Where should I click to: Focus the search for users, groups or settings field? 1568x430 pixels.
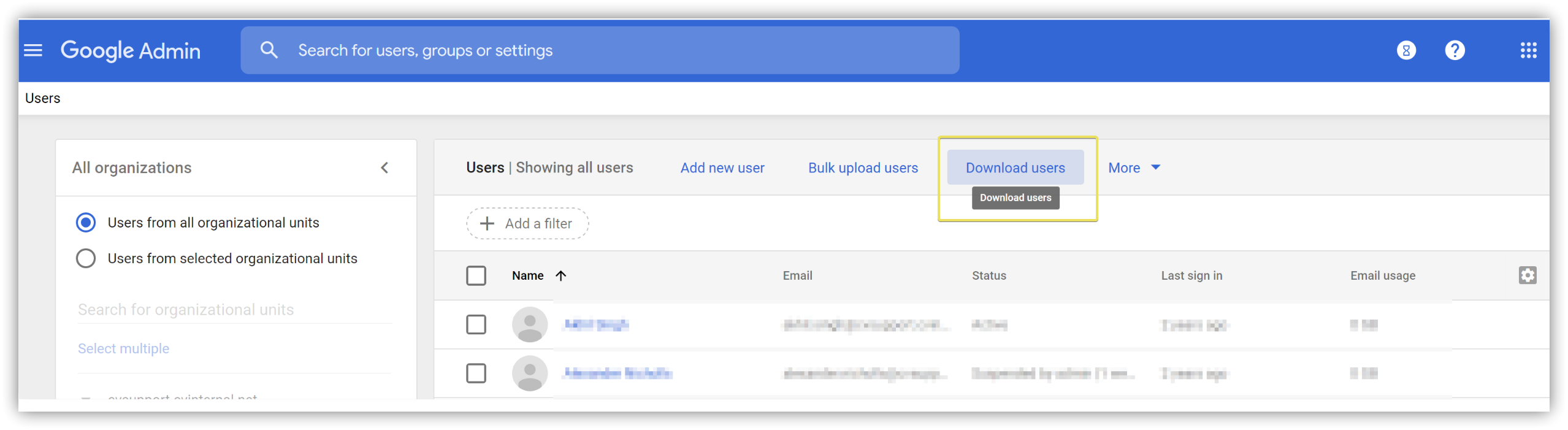600,50
